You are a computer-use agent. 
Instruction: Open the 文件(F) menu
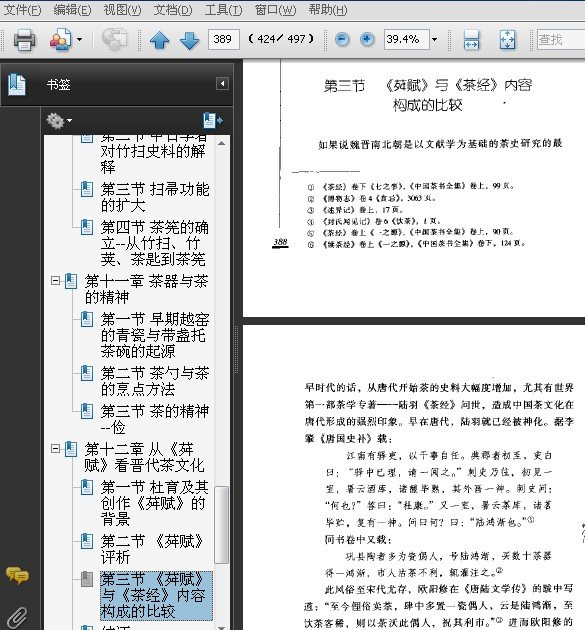[x=22, y=9]
